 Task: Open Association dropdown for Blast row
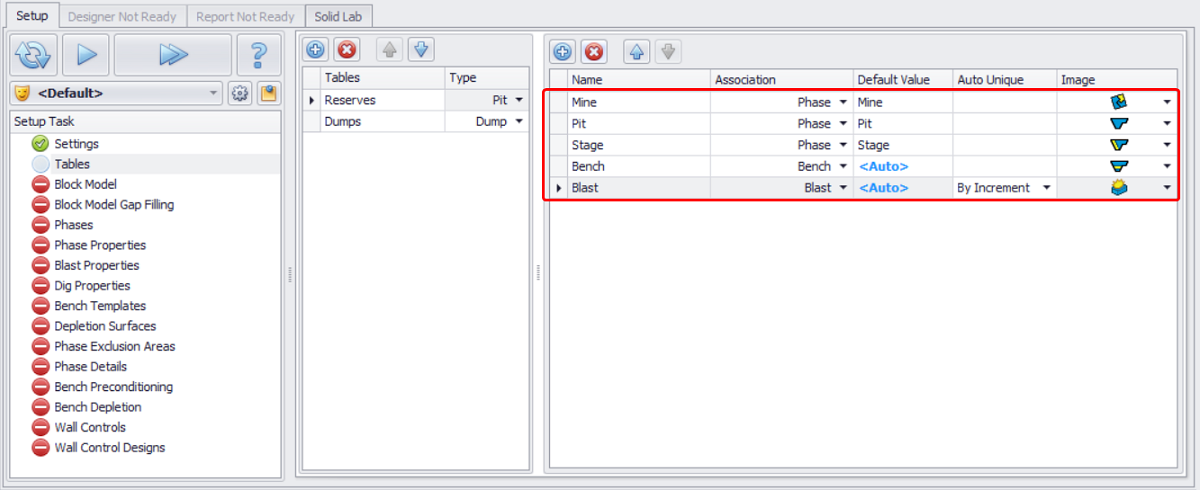click(x=843, y=188)
